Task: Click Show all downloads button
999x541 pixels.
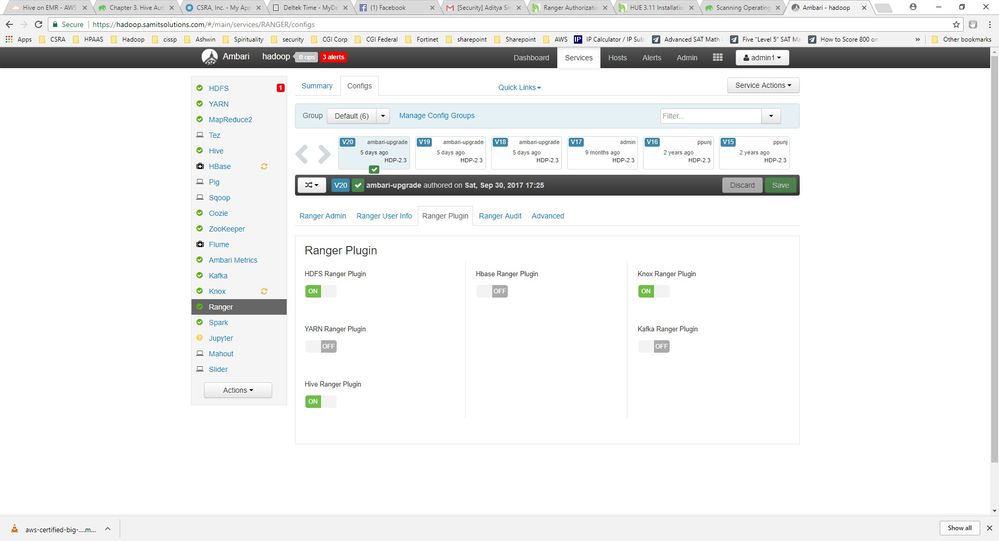Action: tap(959, 528)
